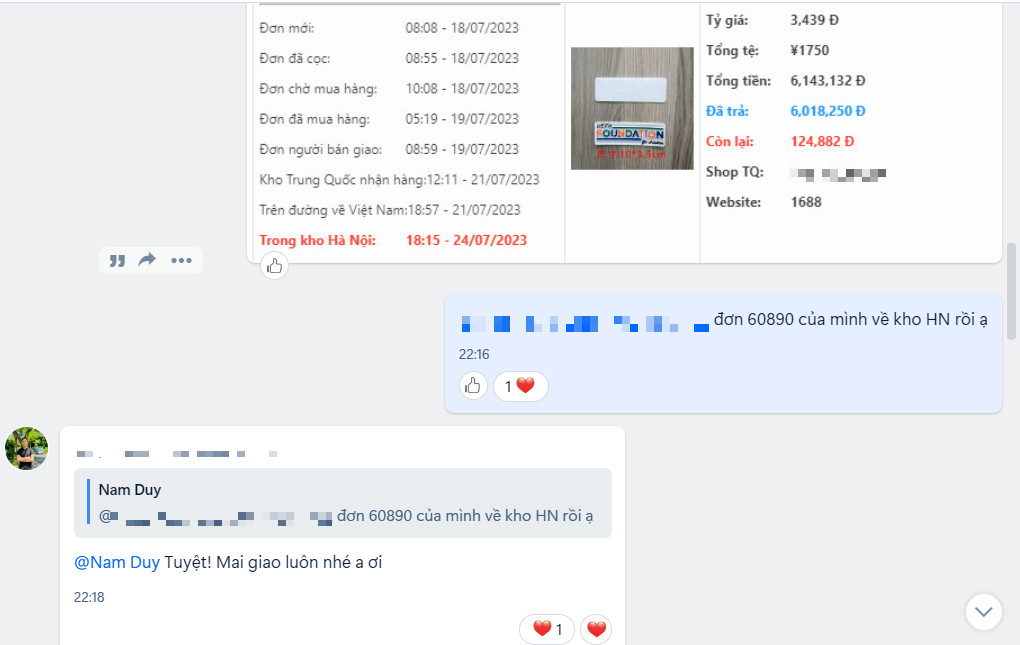The image size is (1020, 645).
Task: Open the sender's profile avatar
Action: tap(26, 449)
